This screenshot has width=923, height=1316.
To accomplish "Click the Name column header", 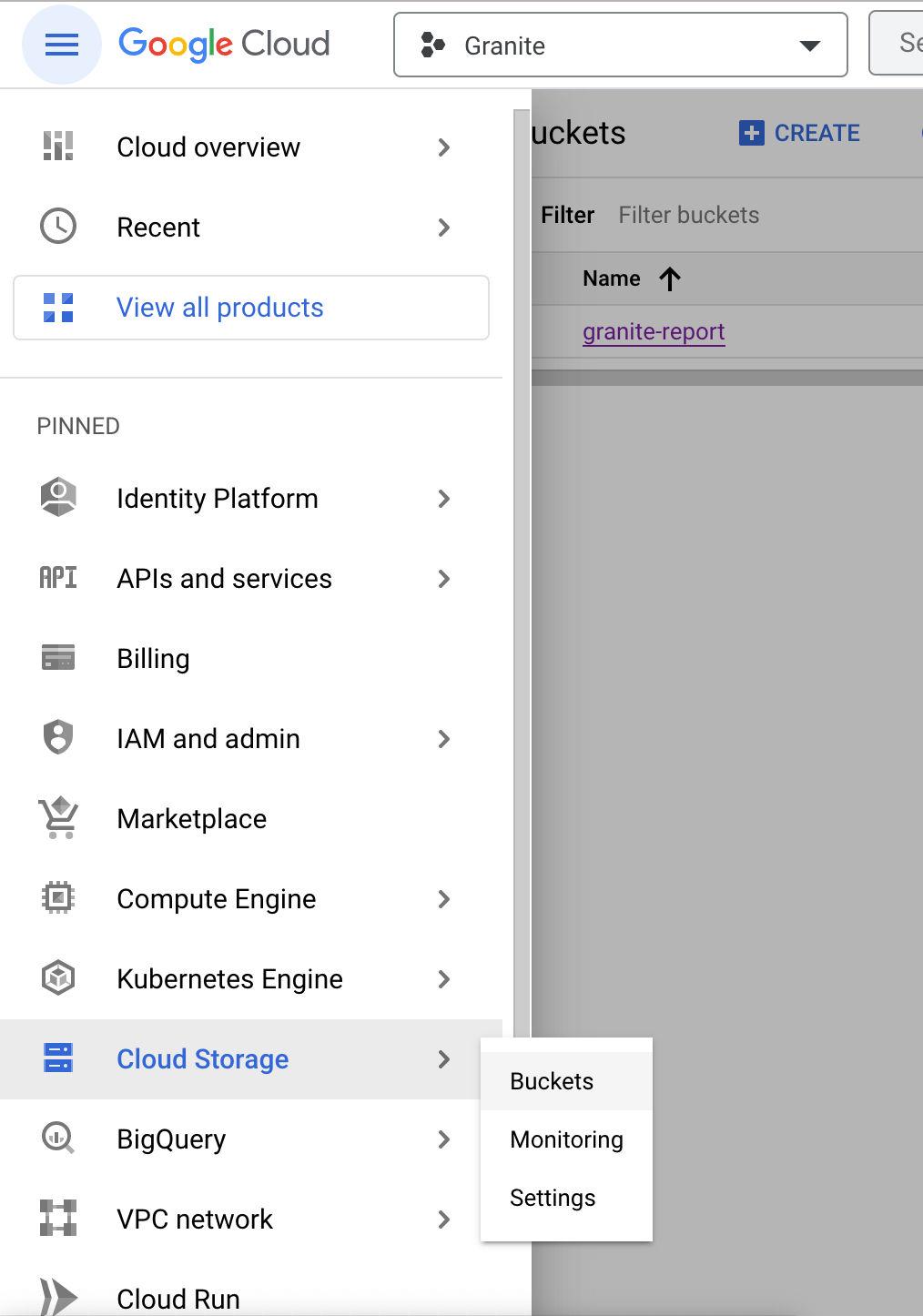I will (x=612, y=278).
